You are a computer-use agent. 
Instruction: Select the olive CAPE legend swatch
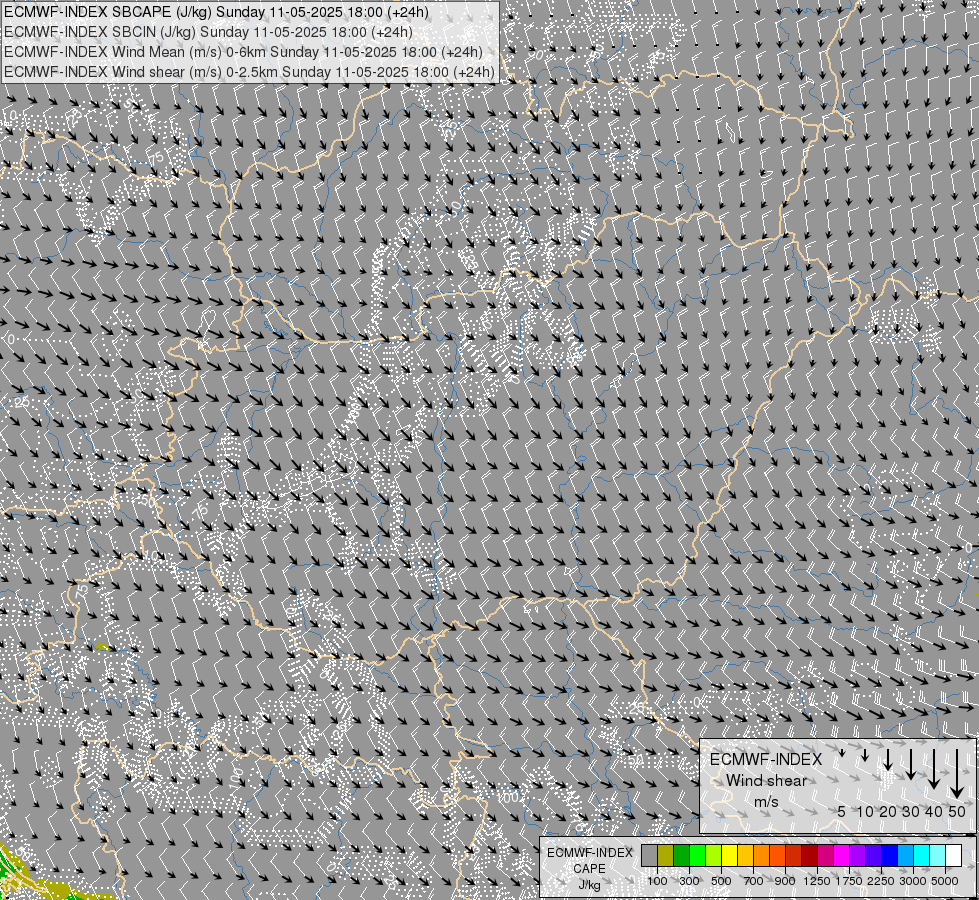(666, 855)
